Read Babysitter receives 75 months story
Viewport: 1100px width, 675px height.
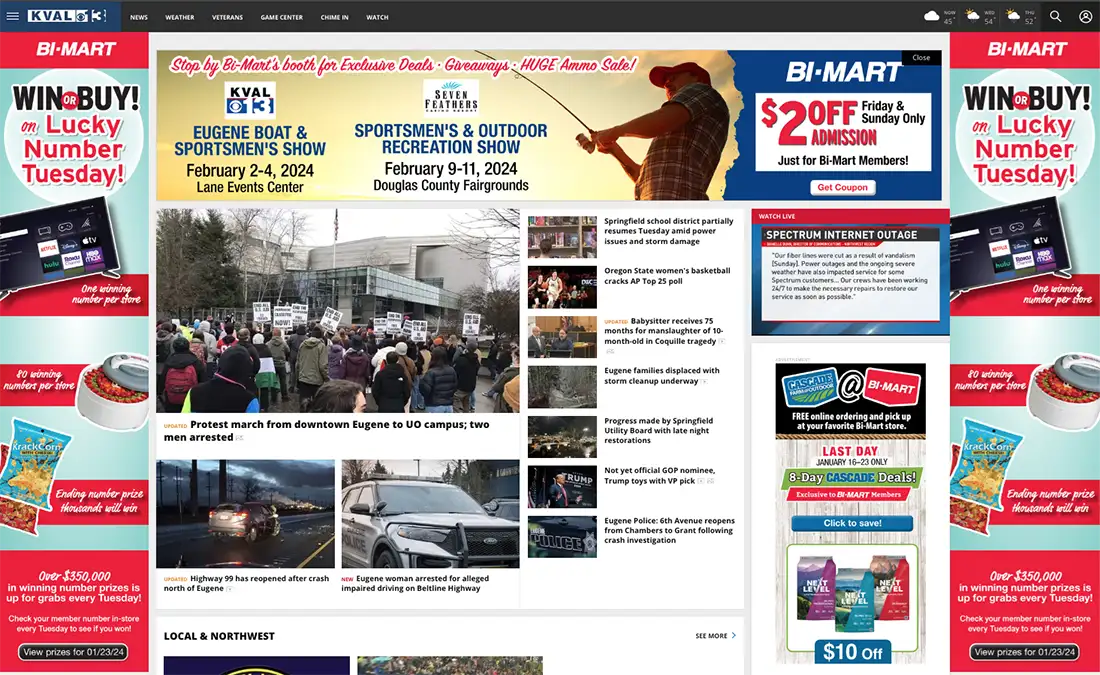(x=664, y=330)
